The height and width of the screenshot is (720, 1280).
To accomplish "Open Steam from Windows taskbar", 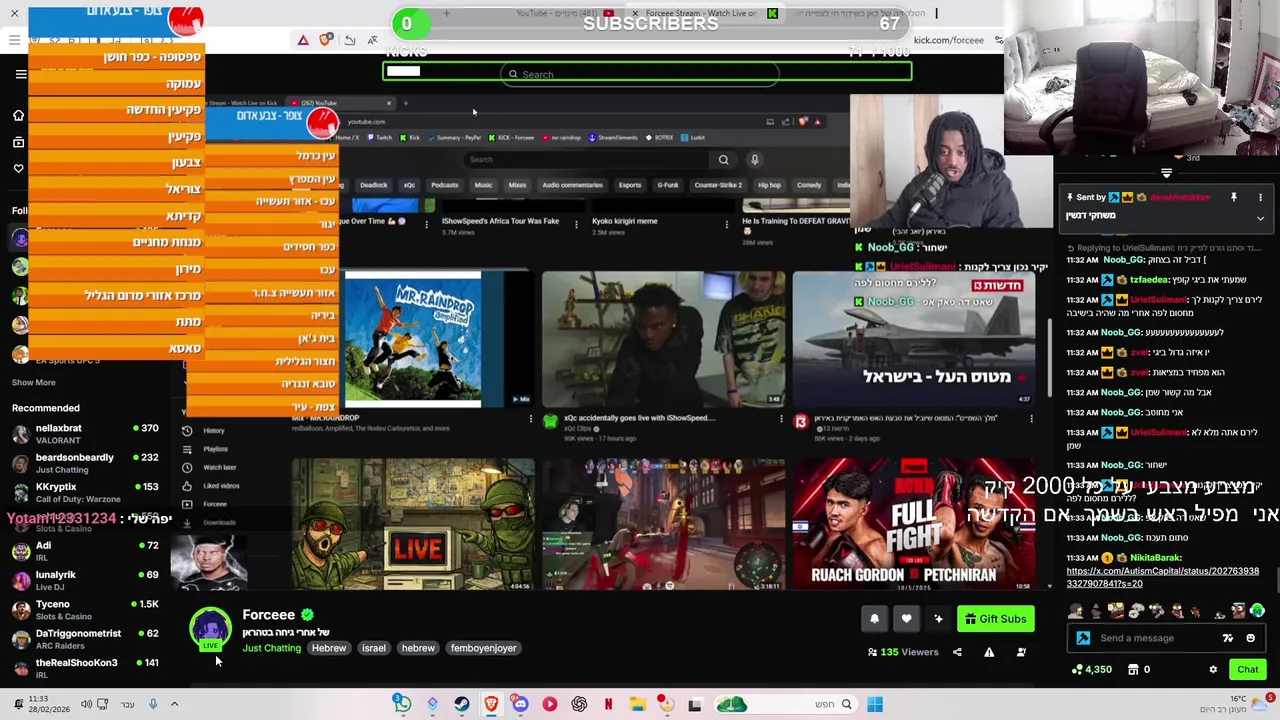I will [462, 704].
